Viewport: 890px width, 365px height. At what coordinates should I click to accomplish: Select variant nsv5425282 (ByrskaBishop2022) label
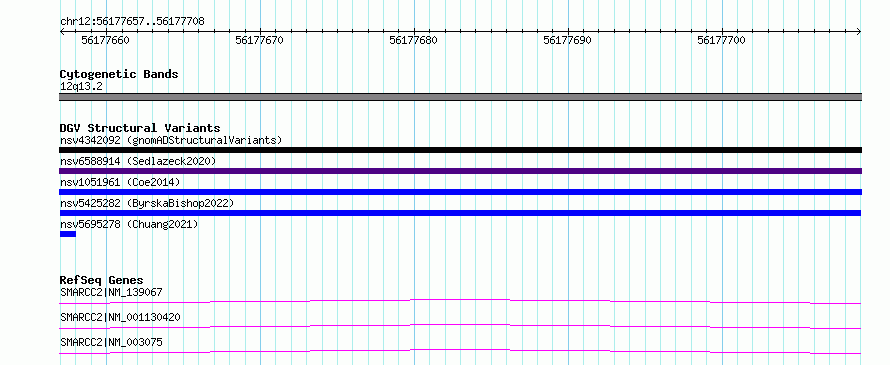pyautogui.click(x=147, y=203)
